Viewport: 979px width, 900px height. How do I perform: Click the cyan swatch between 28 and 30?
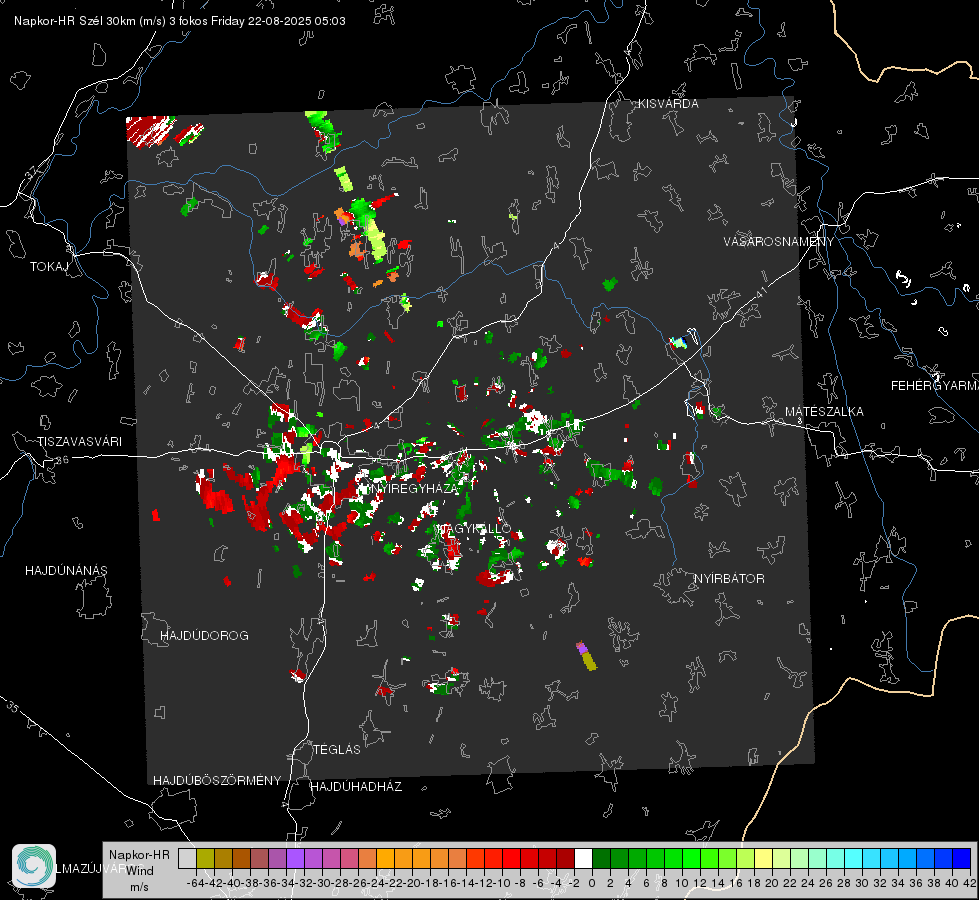(x=854, y=858)
